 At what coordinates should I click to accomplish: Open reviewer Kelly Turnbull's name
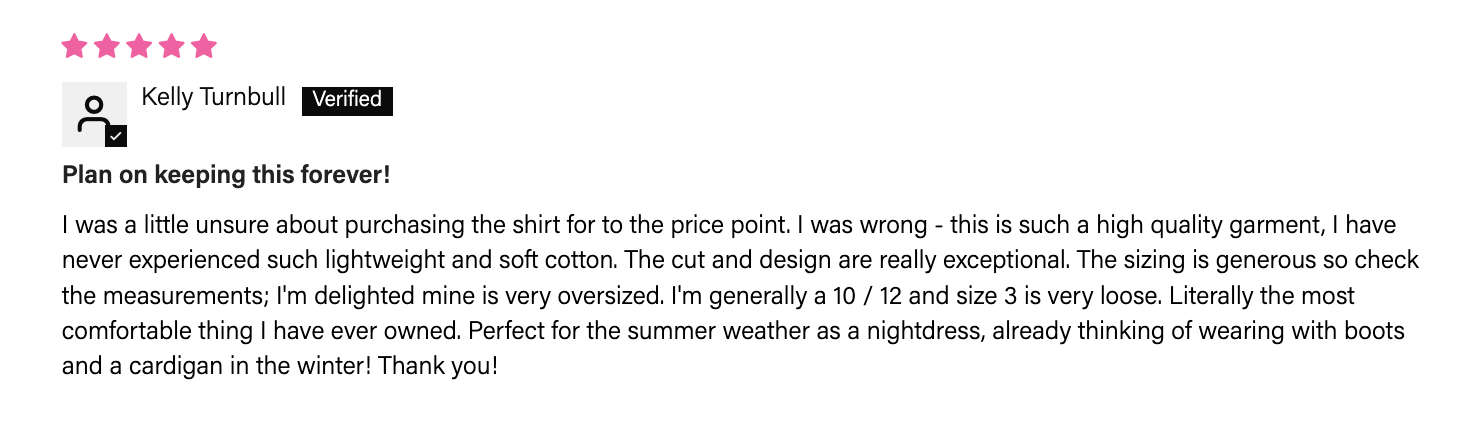point(214,97)
